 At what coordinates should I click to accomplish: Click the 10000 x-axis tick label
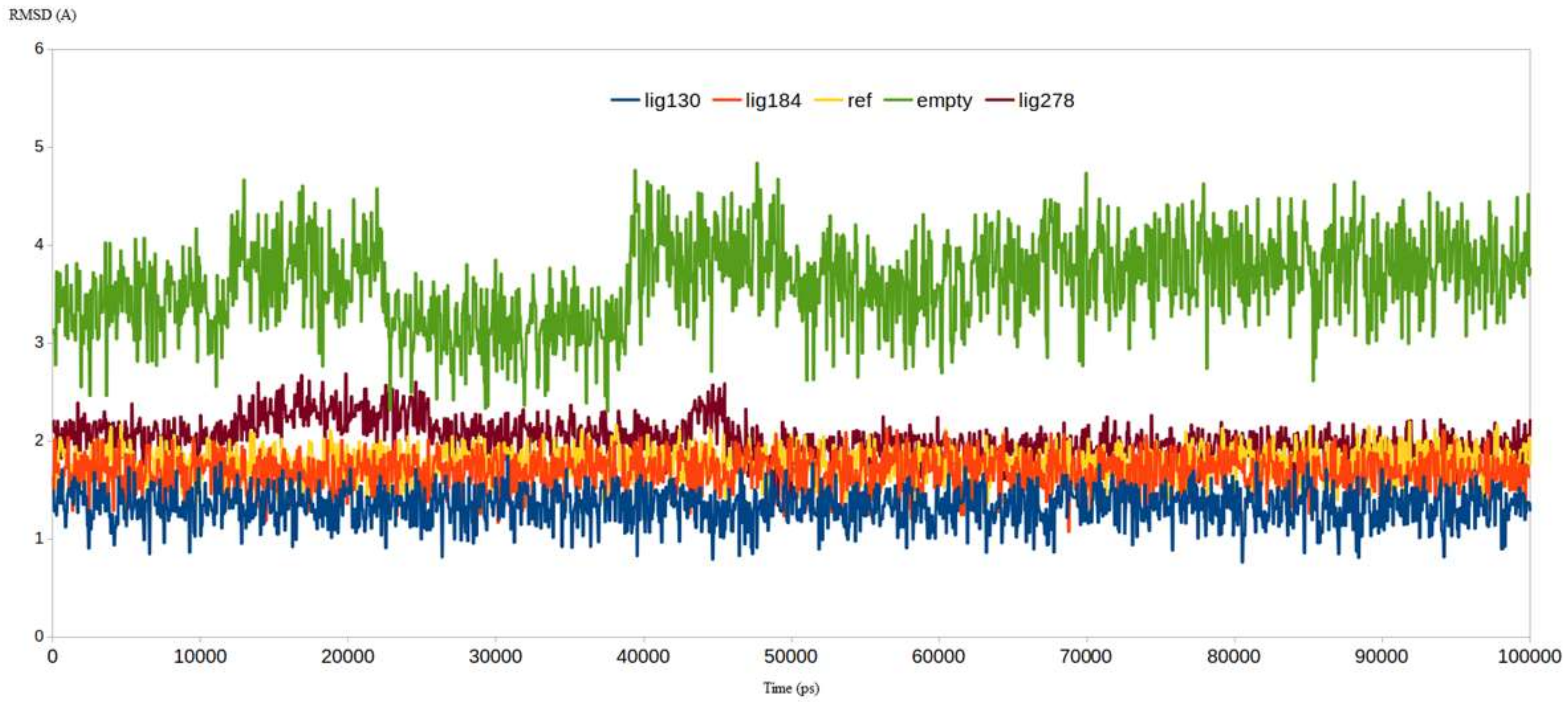tap(200, 657)
